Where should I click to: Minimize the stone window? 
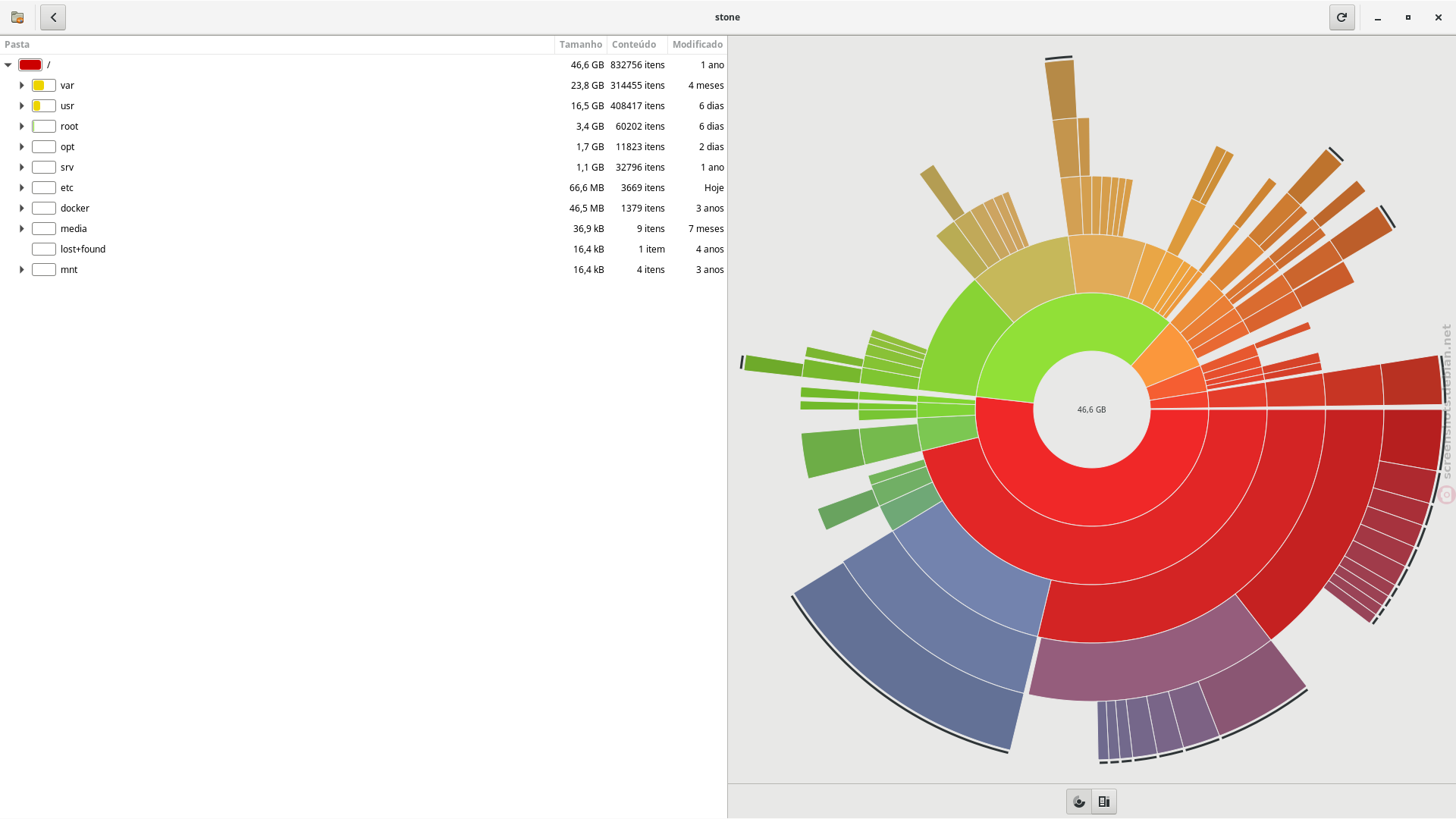[x=1378, y=17]
